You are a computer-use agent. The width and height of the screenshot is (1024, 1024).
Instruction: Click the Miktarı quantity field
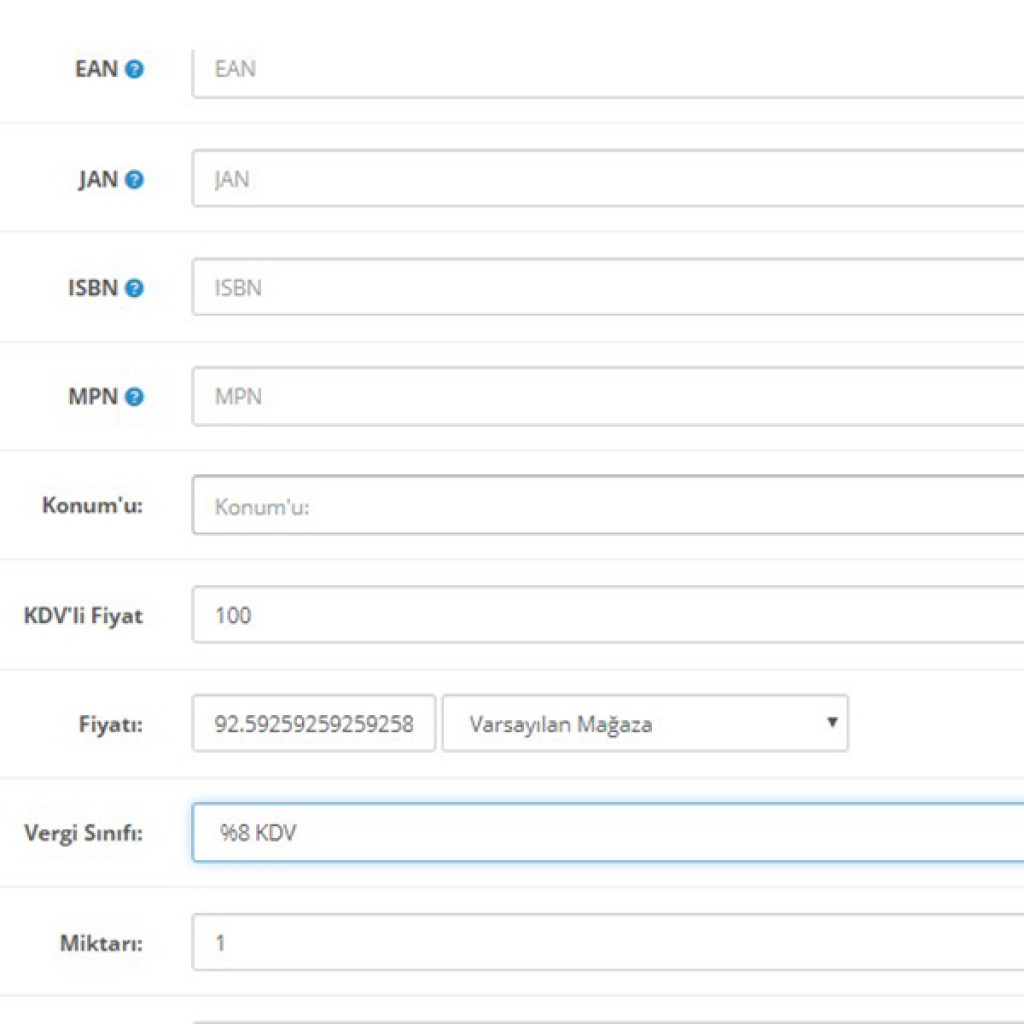coord(607,942)
